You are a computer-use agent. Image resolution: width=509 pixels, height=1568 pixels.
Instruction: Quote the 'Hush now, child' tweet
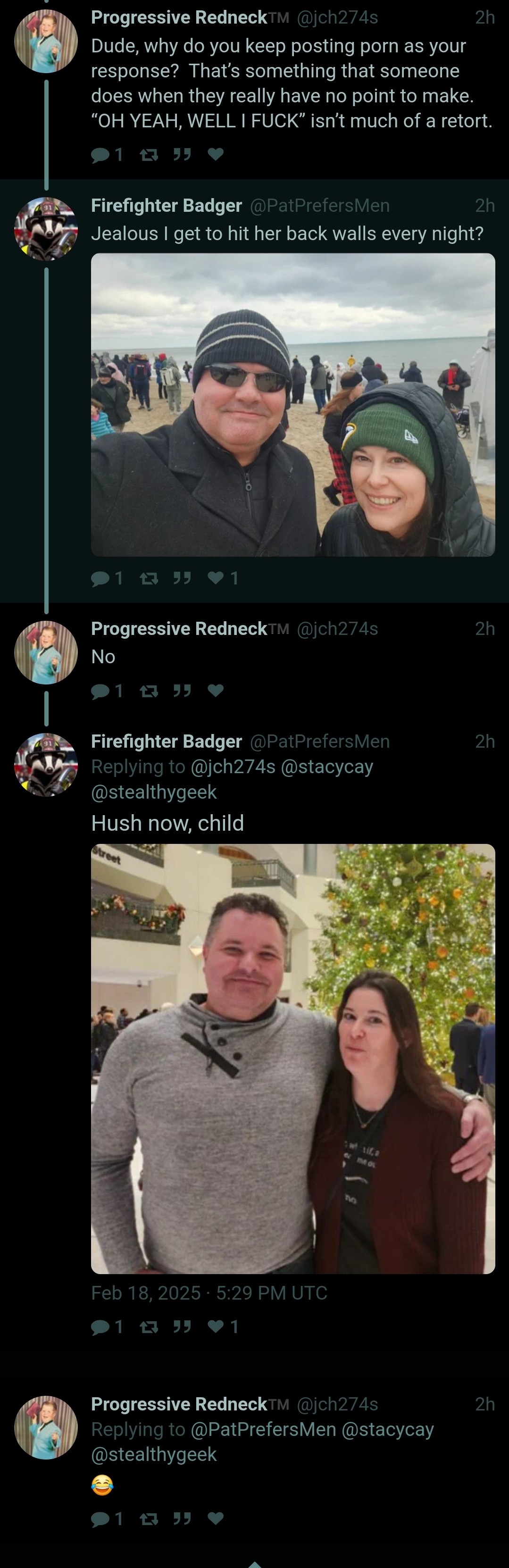click(x=182, y=1327)
